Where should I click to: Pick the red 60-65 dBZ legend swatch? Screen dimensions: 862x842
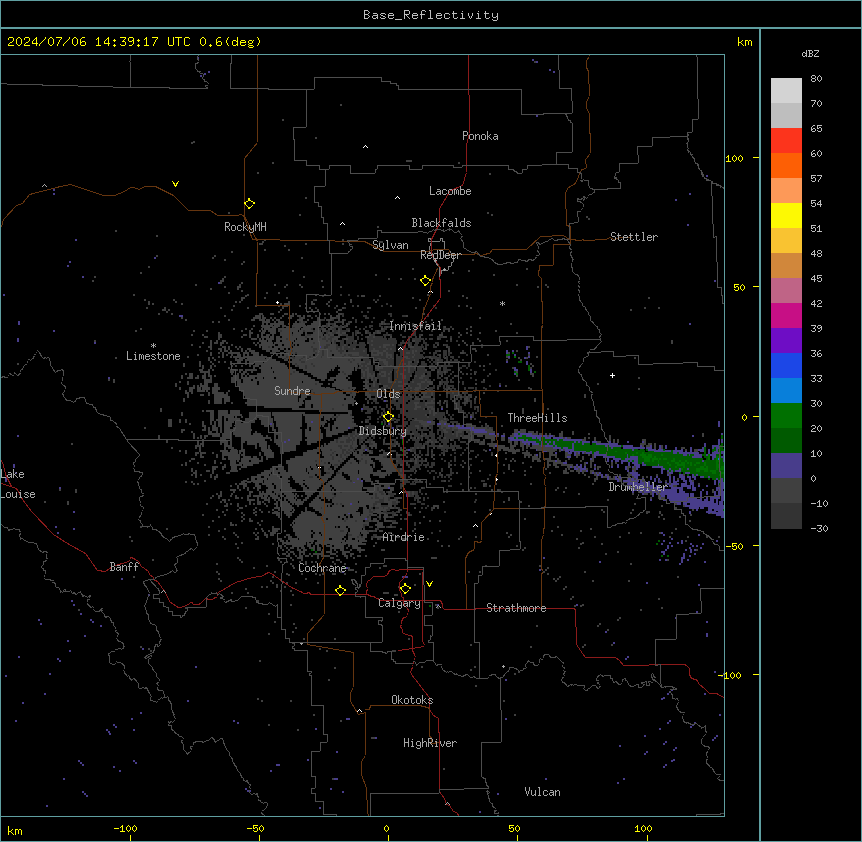[x=786, y=141]
